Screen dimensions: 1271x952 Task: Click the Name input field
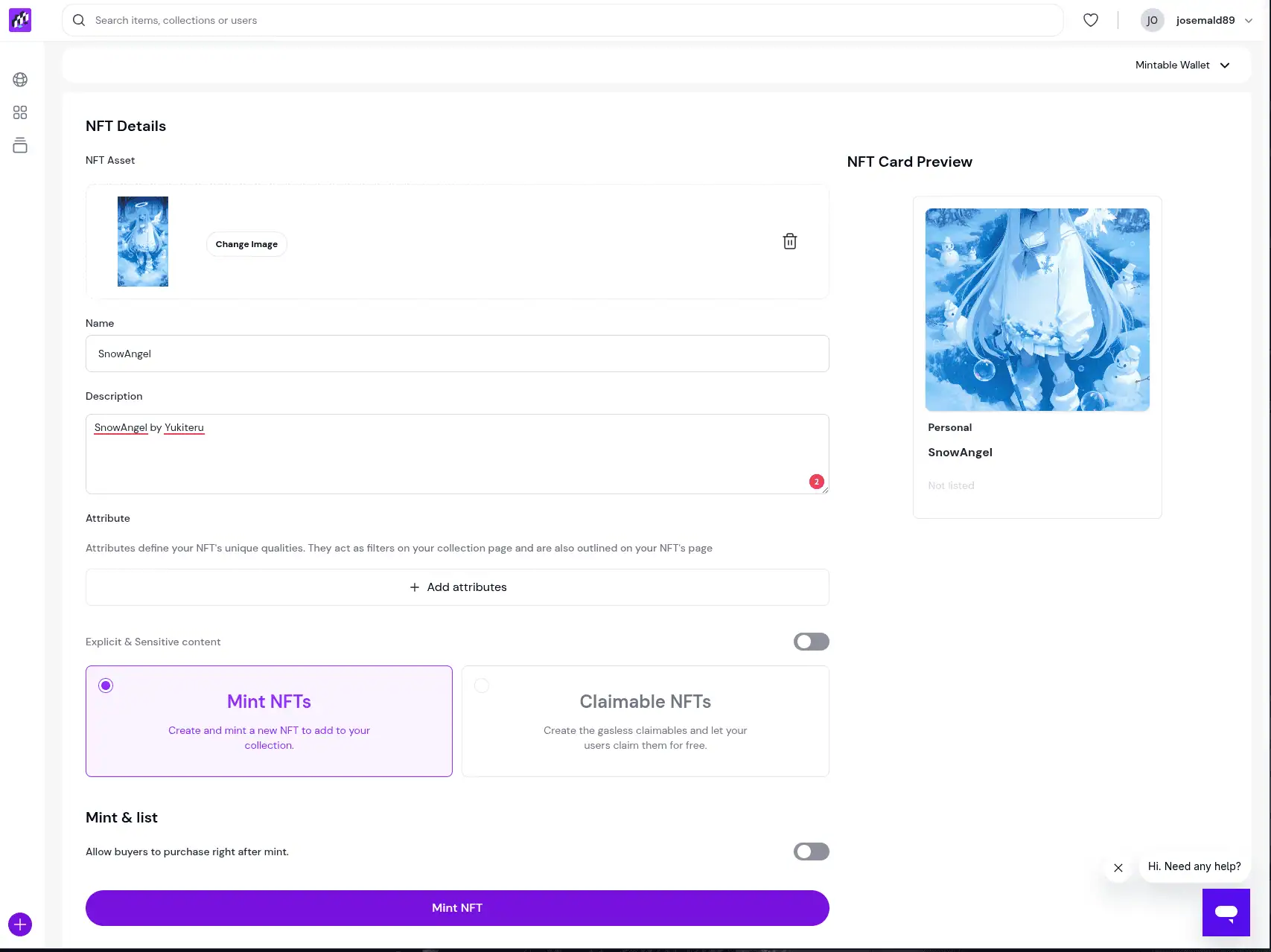457,354
